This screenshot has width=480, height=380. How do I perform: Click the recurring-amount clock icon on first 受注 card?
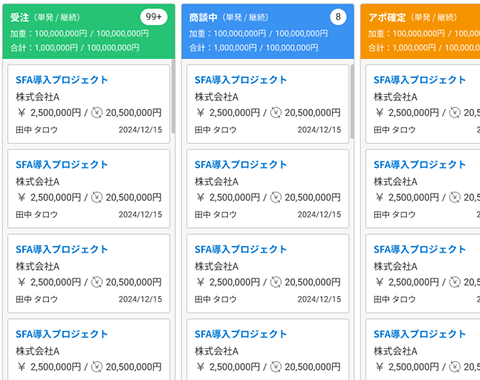pyautogui.click(x=97, y=113)
